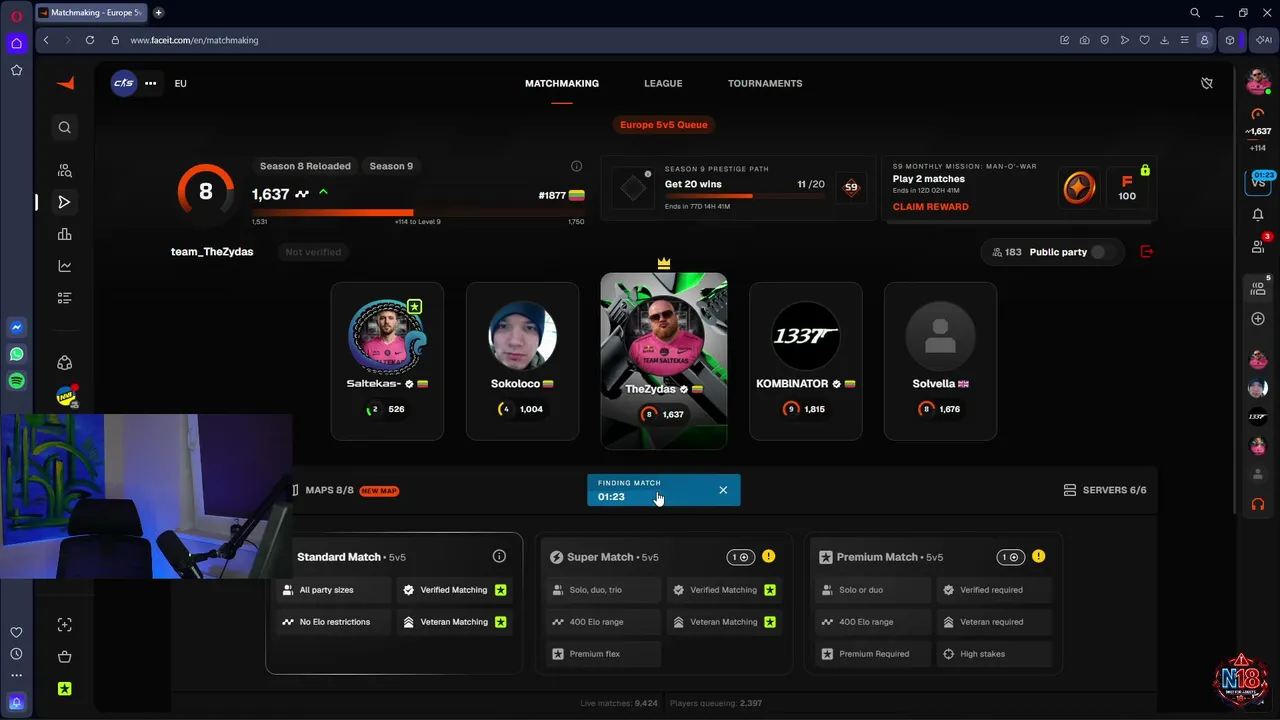This screenshot has height=720, width=1280.
Task: Select the Super Match card
Action: pyautogui.click(x=664, y=603)
